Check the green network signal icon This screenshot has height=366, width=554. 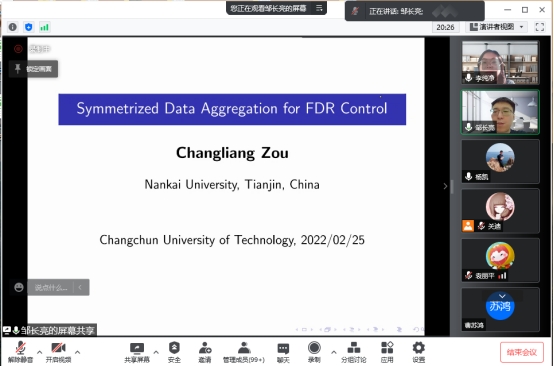pyautogui.click(x=44, y=27)
